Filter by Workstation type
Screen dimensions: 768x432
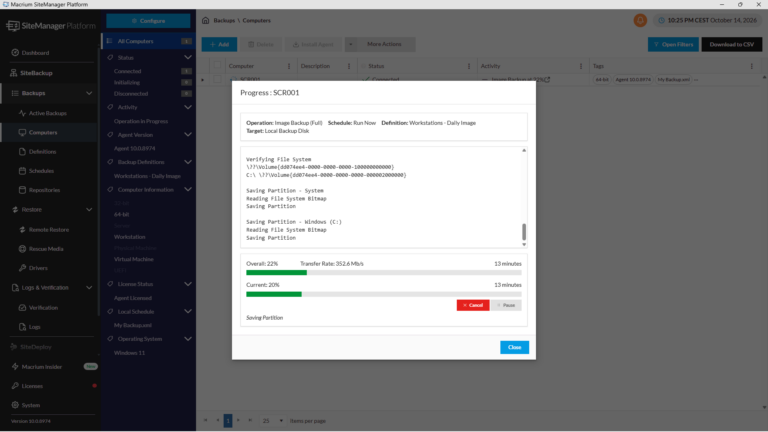point(129,237)
